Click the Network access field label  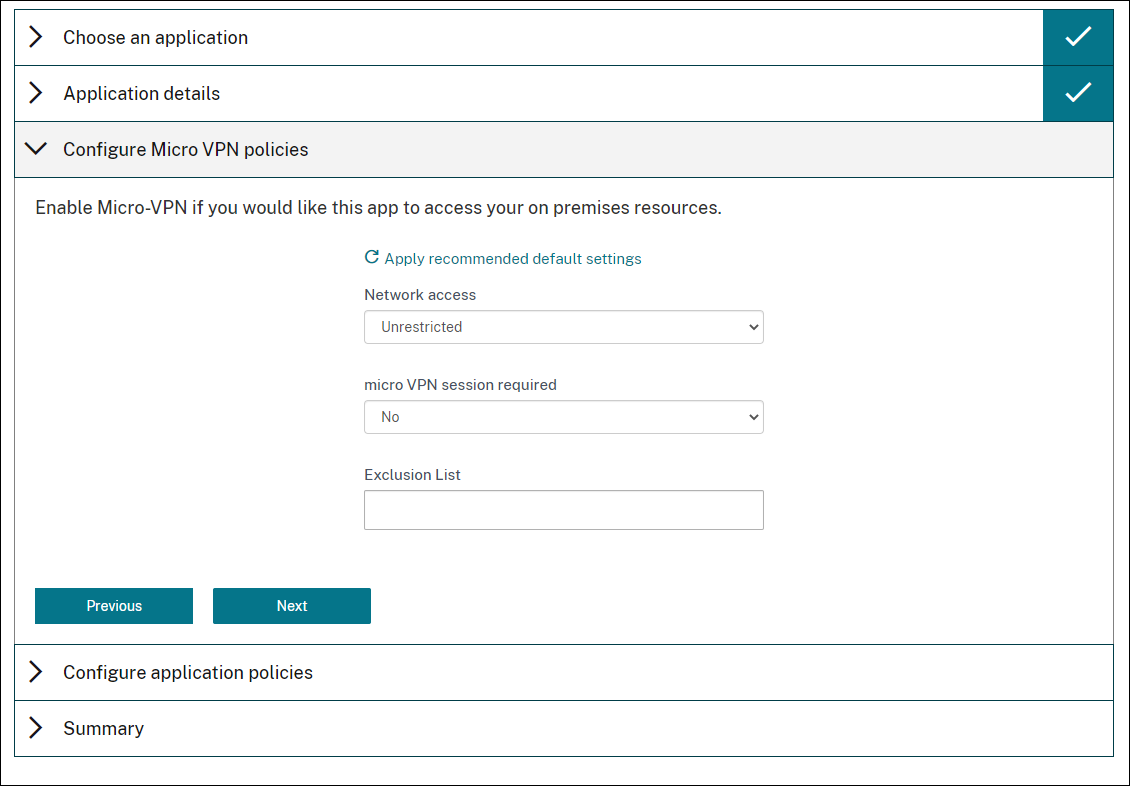[420, 295]
